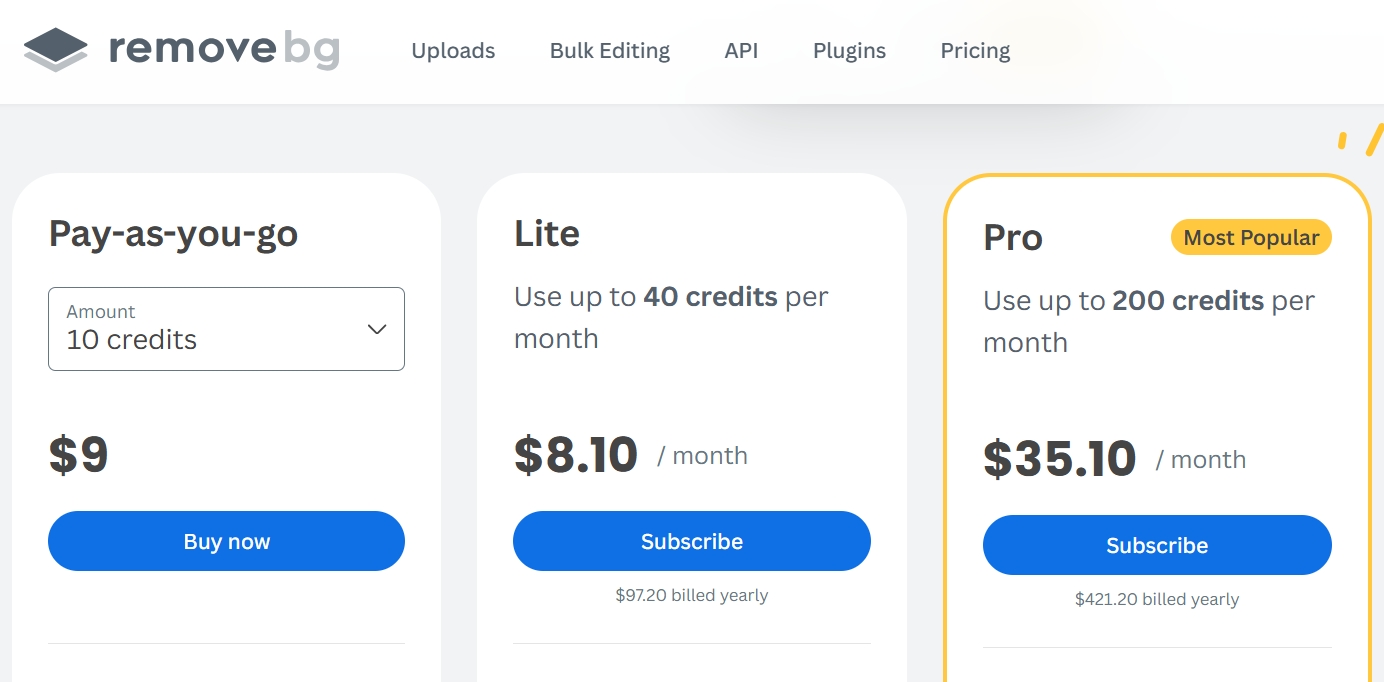Viewport: 1384px width, 682px height.
Task: Subscribe to the Lite plan
Action: click(691, 541)
